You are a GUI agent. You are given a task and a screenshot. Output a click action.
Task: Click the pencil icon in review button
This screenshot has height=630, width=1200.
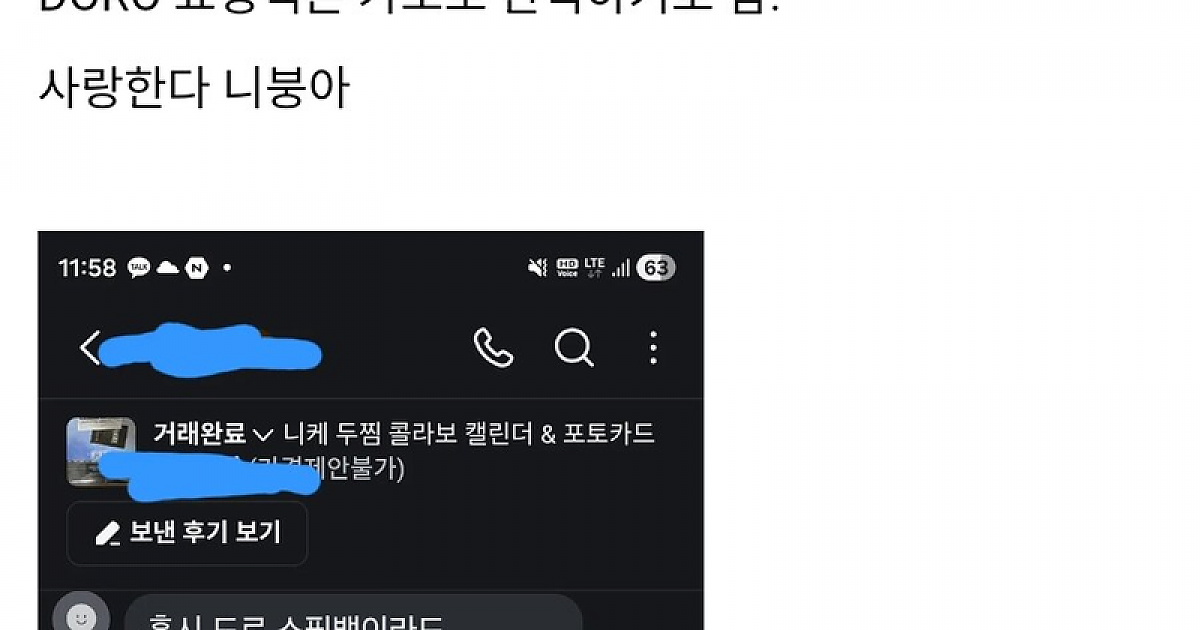pyautogui.click(x=107, y=534)
